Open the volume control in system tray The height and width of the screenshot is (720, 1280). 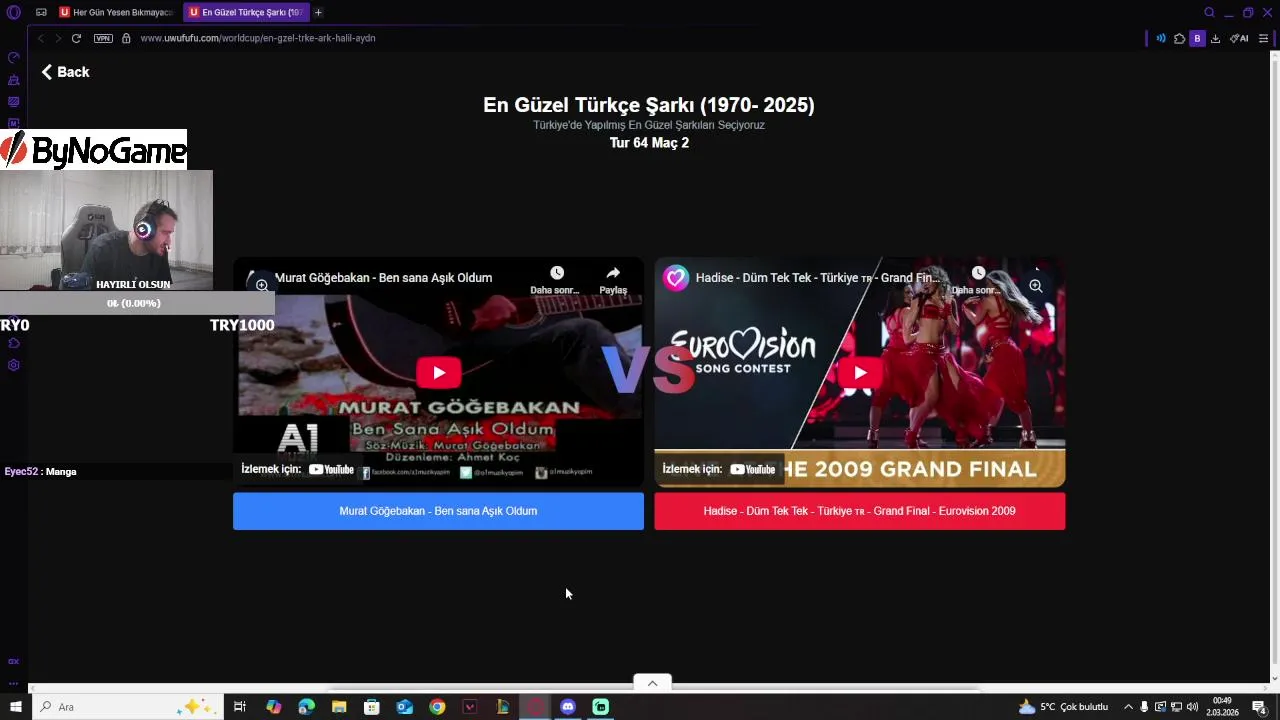1192,707
